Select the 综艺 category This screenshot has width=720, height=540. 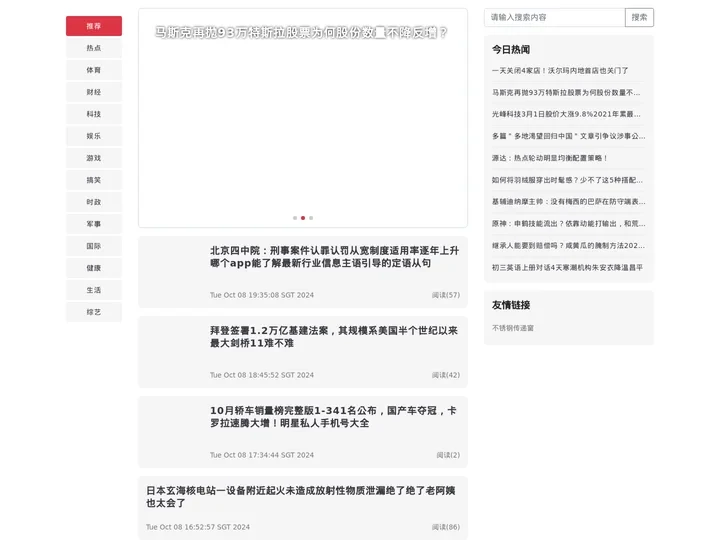click(94, 313)
